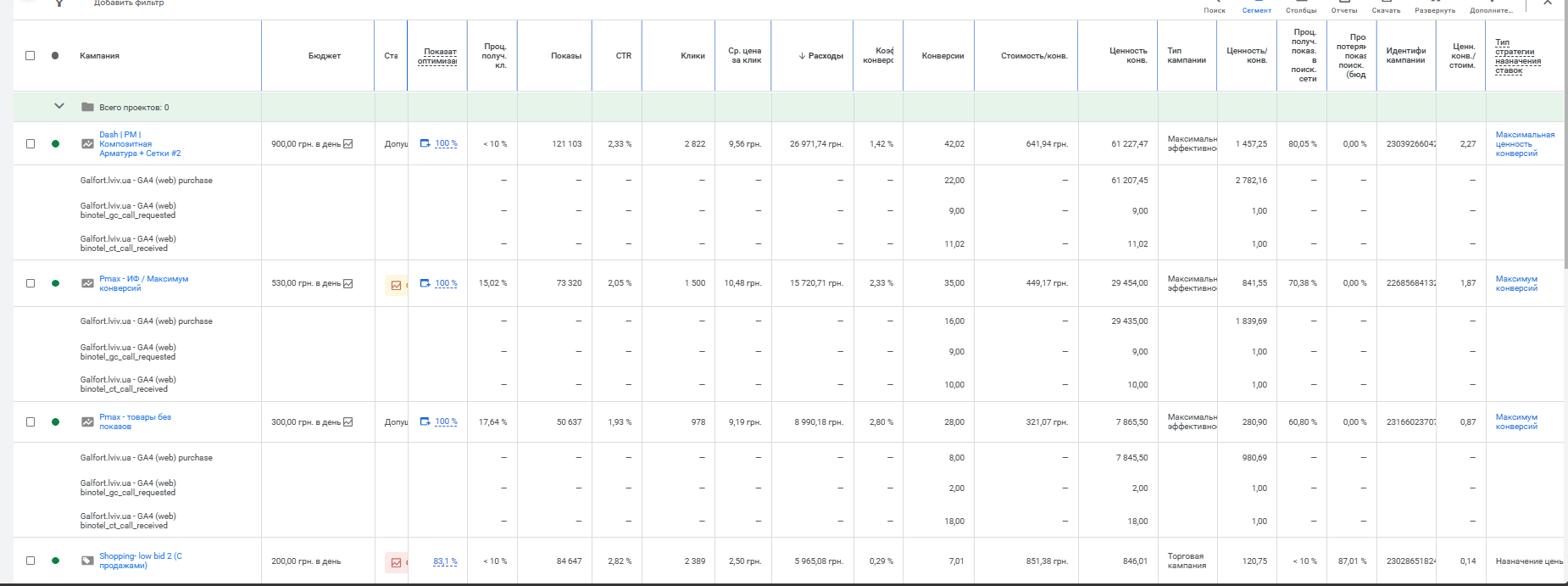
Task: Click budget chart icon next to 530,00 грн.
Action: [x=348, y=283]
